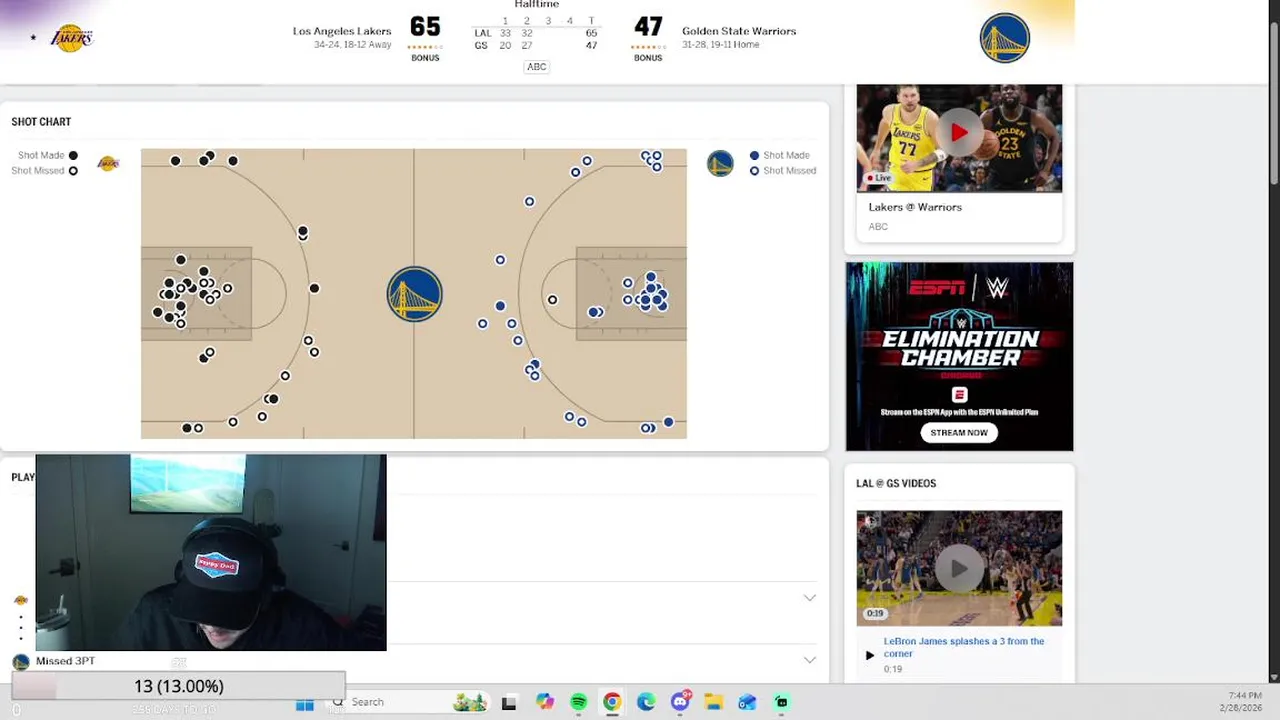The height and width of the screenshot is (720, 1280).
Task: Click the small Warriors icon beside shot legend
Action: [720, 163]
